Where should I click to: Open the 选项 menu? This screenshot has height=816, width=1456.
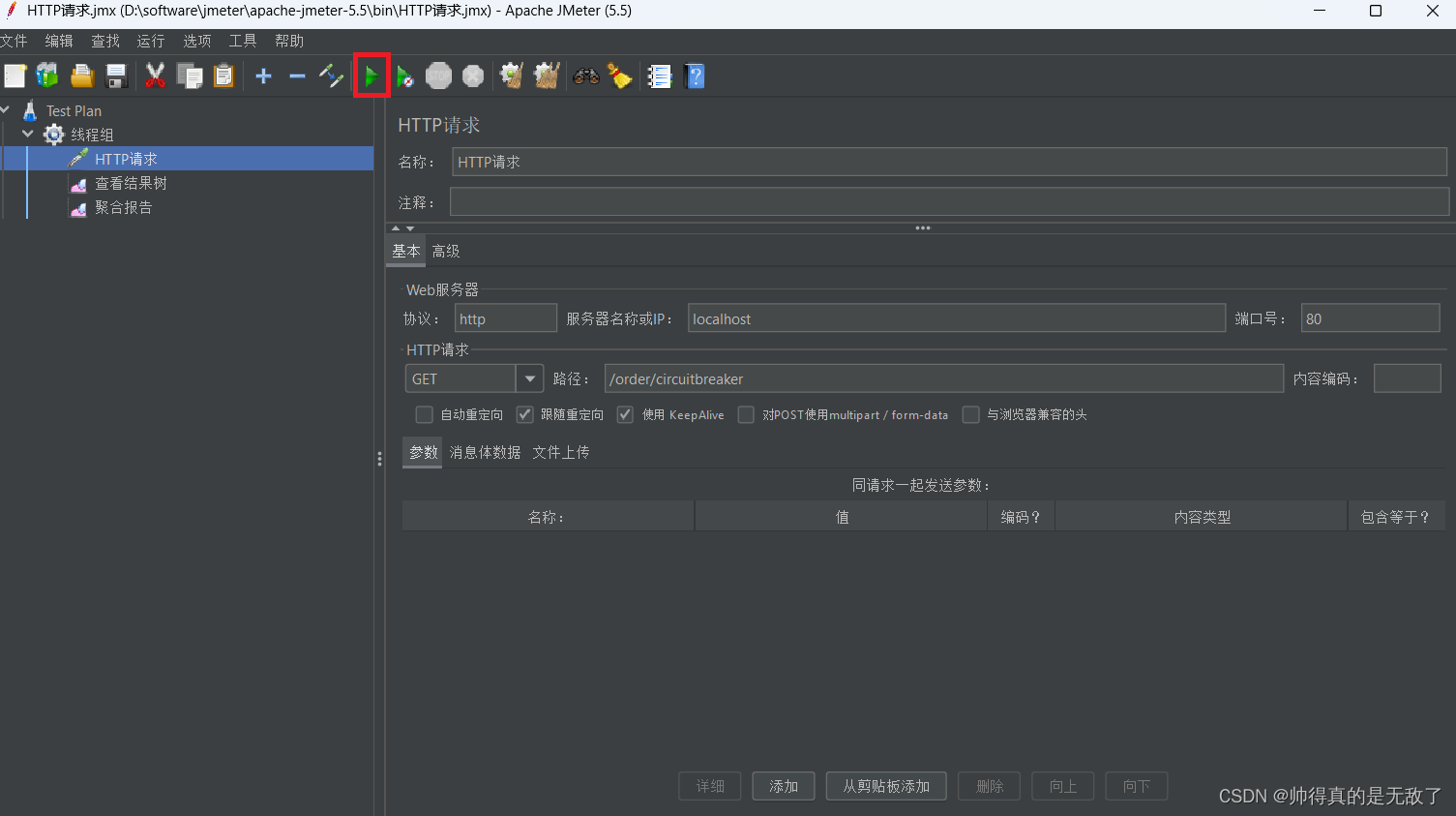click(x=197, y=41)
